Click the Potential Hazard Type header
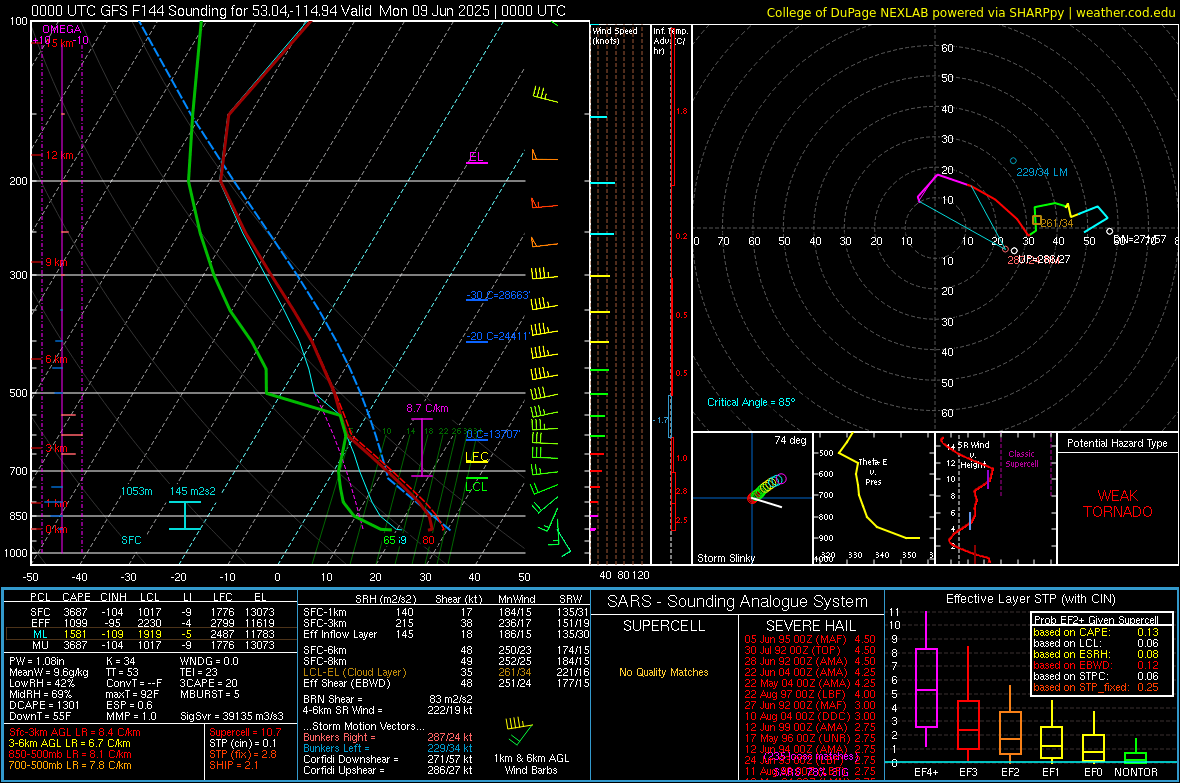The height and width of the screenshot is (783, 1180). 1117,443
